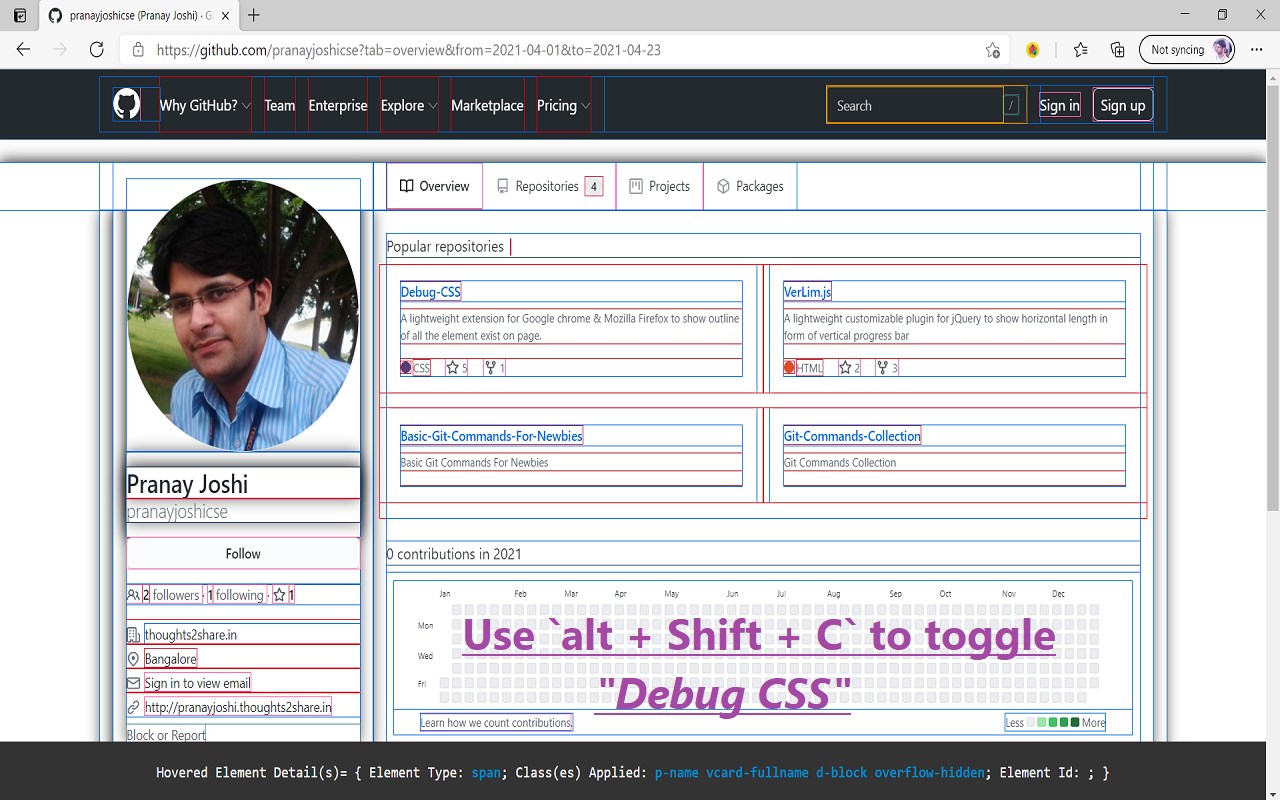View site information lock icon

coord(138,50)
